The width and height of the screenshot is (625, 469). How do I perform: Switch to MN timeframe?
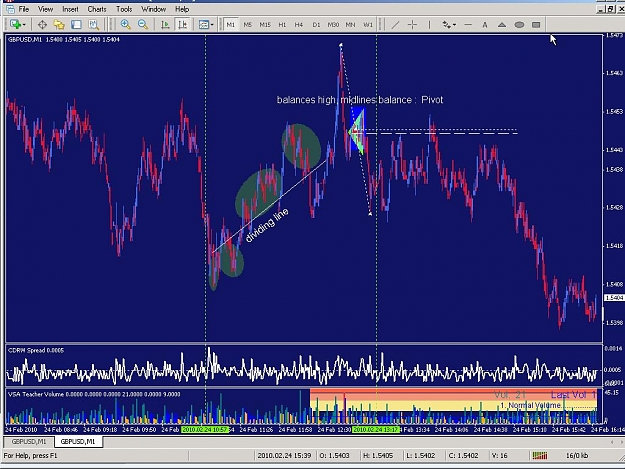pyautogui.click(x=350, y=25)
